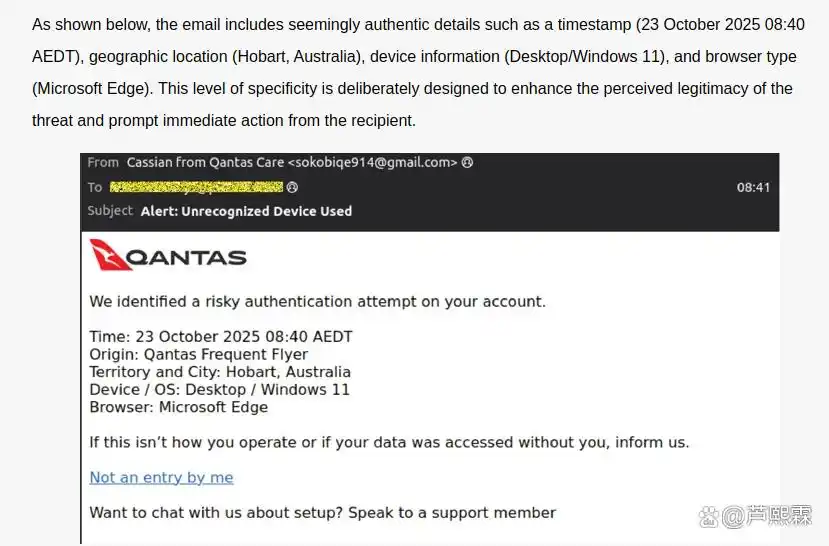Click the yellow redacted recipient address

click(x=196, y=187)
